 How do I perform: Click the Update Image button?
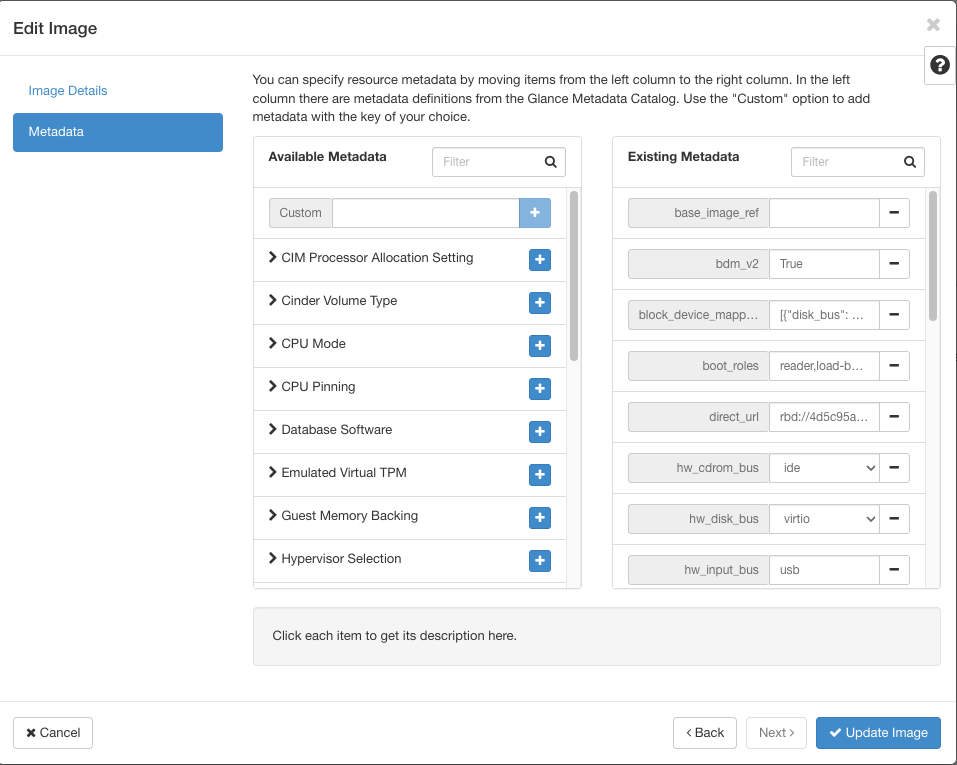(878, 733)
